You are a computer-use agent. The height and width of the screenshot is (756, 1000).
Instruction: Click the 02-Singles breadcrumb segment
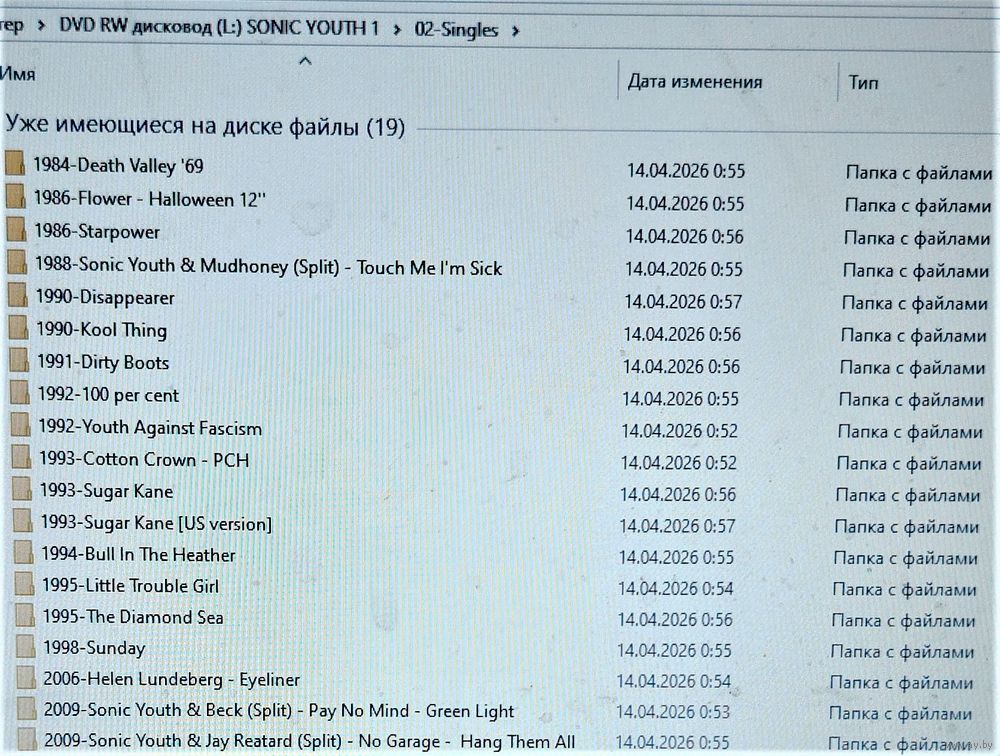click(x=456, y=30)
